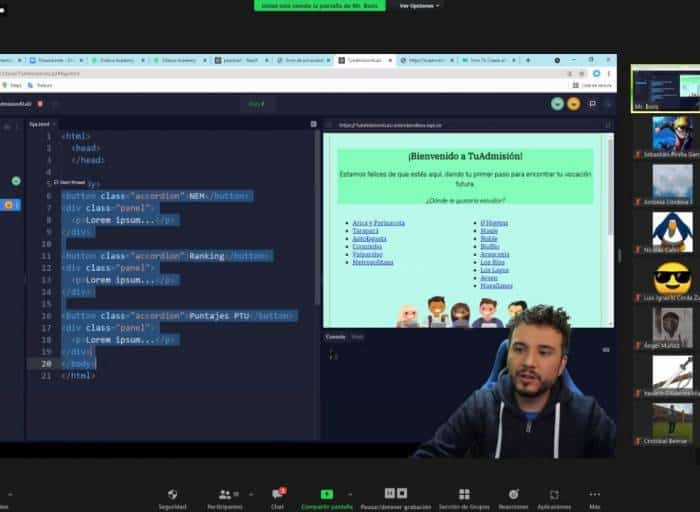Screen dimensions: 700x512
Task: Click the Ranking button code on line 11
Action: pyautogui.click(x=167, y=256)
